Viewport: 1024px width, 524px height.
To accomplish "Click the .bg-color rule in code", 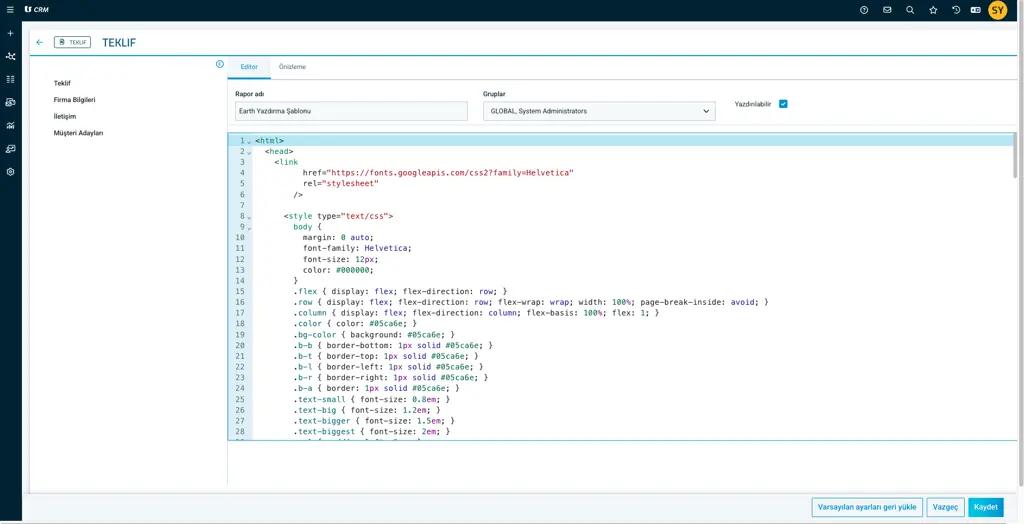I will click(374, 335).
